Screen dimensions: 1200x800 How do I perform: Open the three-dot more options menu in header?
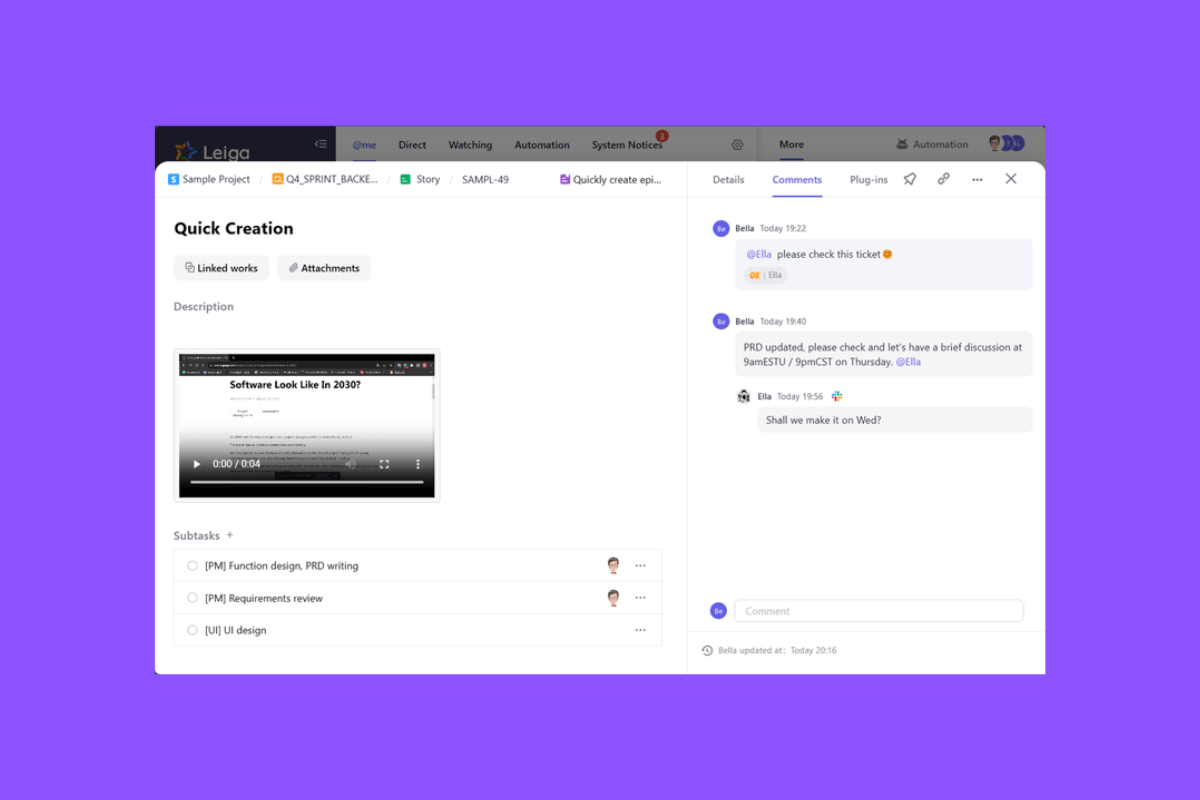pos(977,179)
